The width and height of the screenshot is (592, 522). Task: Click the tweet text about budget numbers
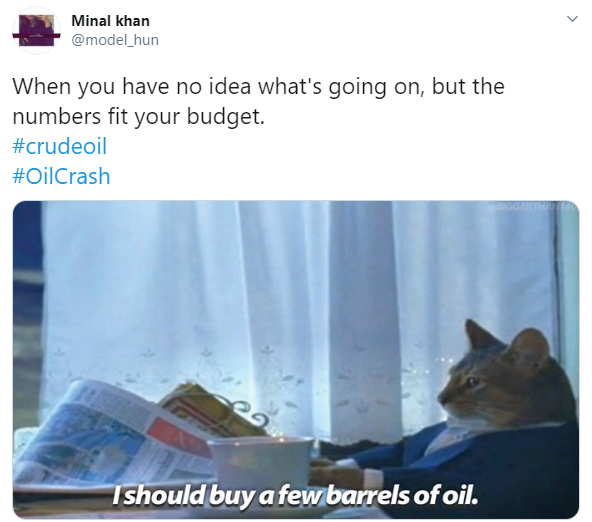coord(258,101)
